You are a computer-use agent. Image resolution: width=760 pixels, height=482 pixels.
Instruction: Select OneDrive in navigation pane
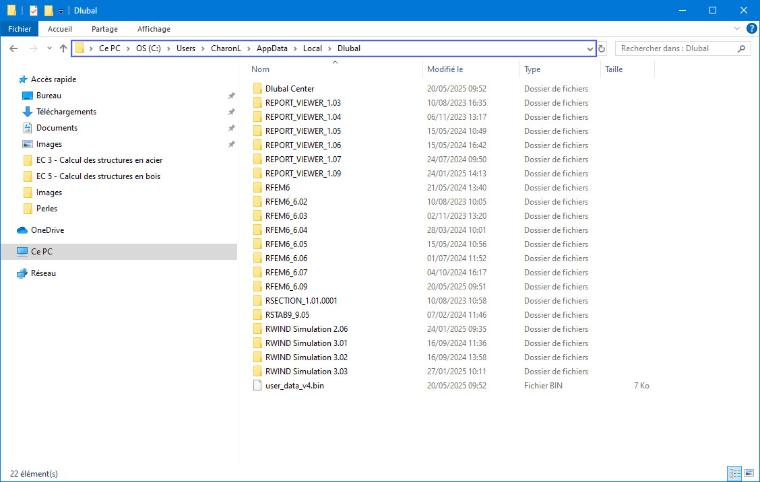[x=47, y=230]
